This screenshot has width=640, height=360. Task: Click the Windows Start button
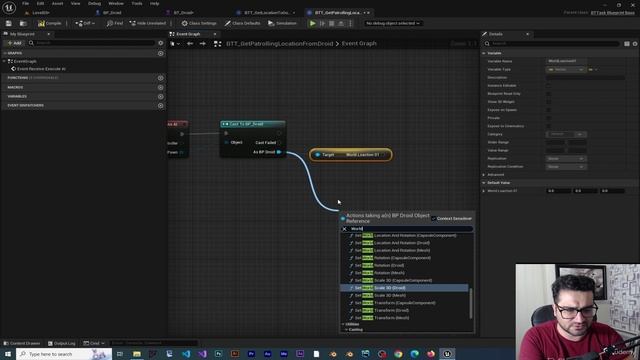pyautogui.click(x=8, y=354)
